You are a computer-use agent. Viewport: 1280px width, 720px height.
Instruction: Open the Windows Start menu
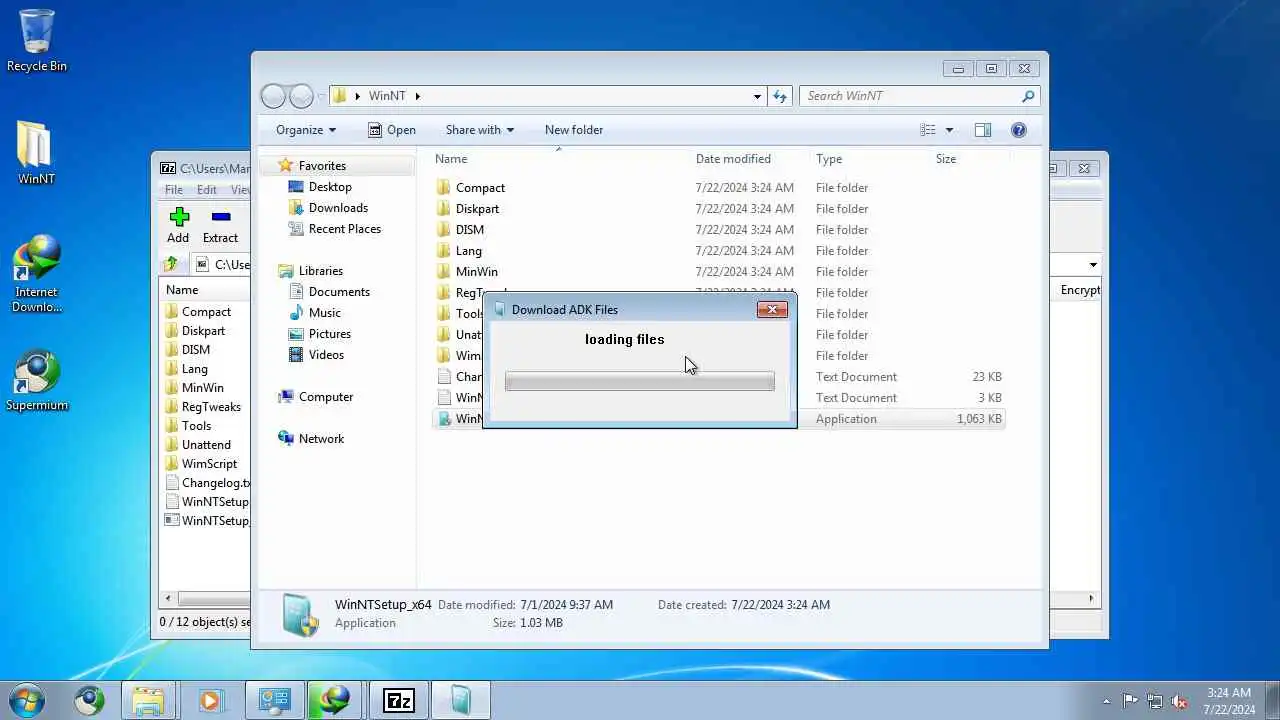(x=27, y=700)
